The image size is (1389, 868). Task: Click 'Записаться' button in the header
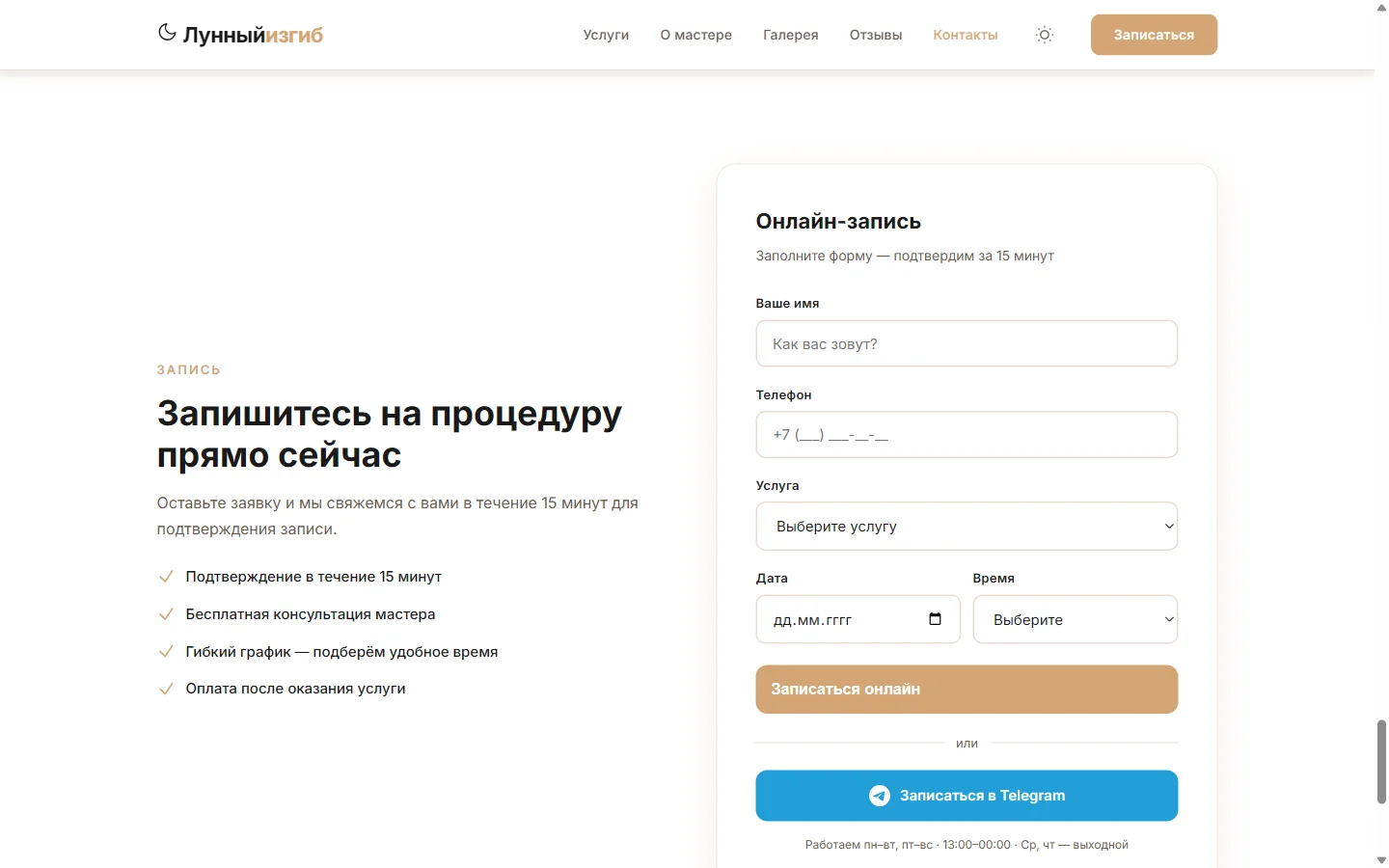(1154, 35)
